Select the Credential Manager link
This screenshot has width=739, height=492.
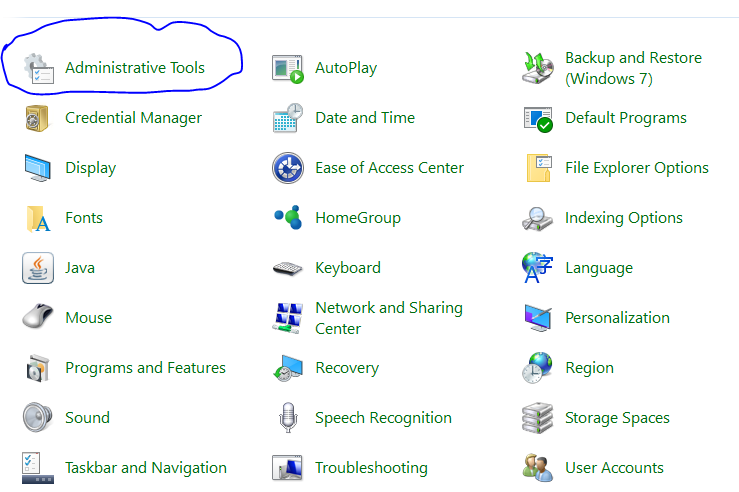point(133,118)
